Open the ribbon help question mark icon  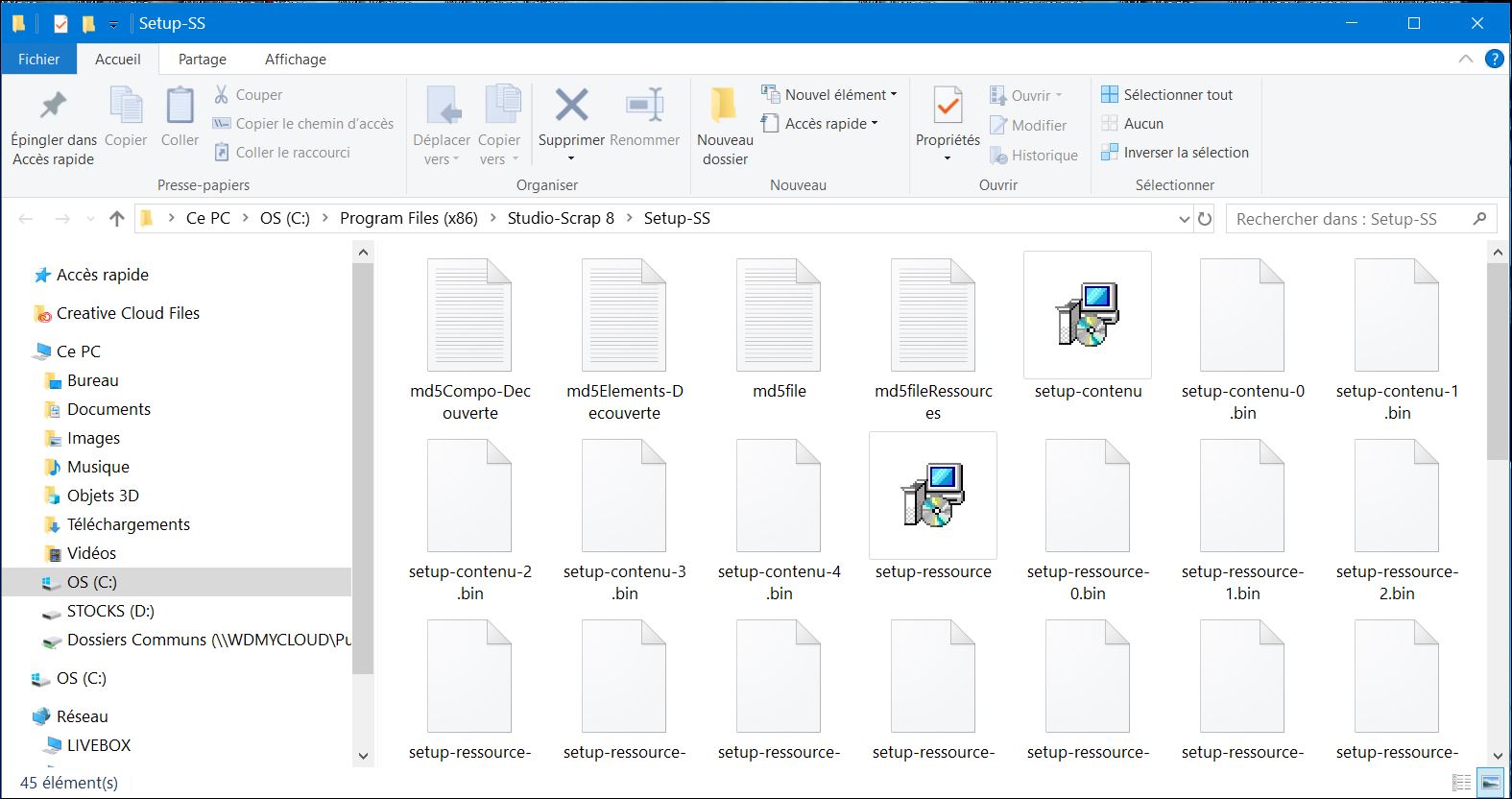1494,59
